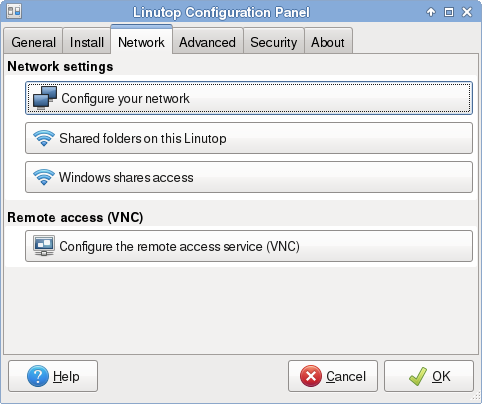Go to the Security tab
Viewport: 482px width, 404px height.
click(x=274, y=42)
